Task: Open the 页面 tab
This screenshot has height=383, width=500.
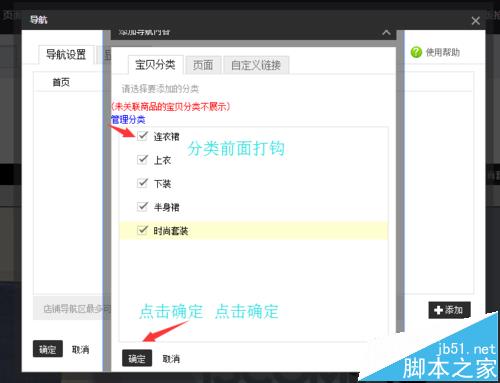Action: 203,65
